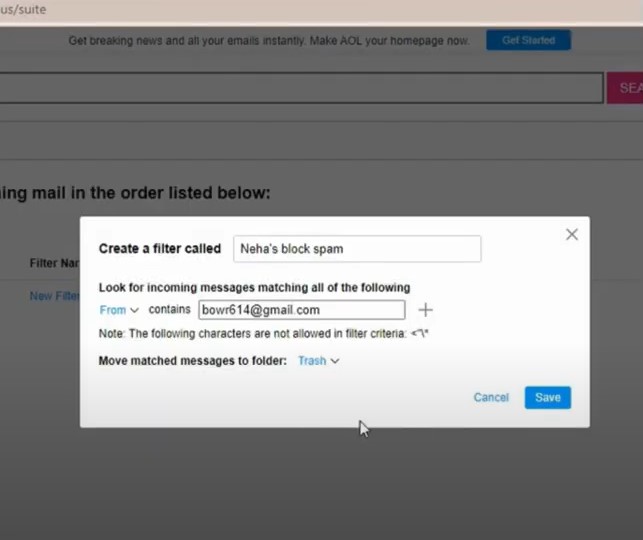This screenshot has height=540, width=643.
Task: Click 'Create a filter called' label
Action: pos(160,248)
